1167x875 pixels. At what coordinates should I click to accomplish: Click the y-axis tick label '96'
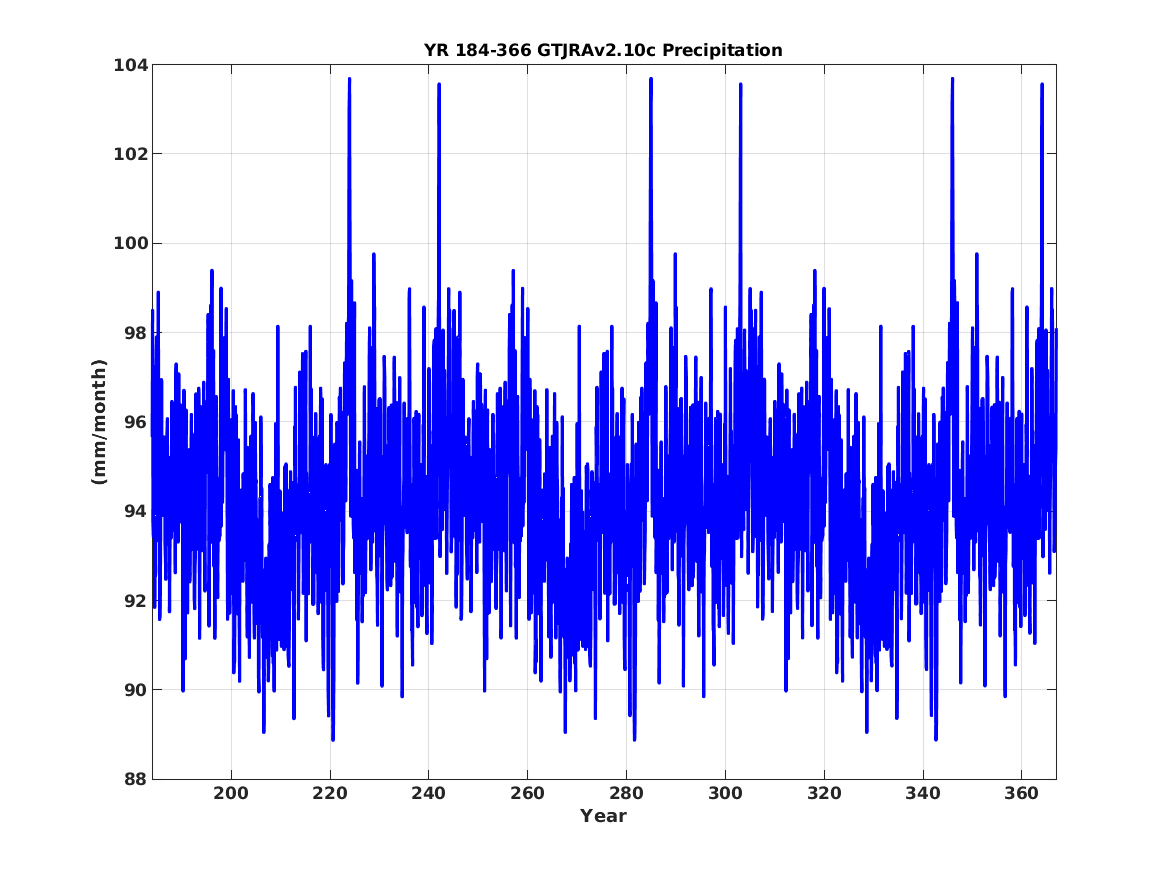click(136, 423)
